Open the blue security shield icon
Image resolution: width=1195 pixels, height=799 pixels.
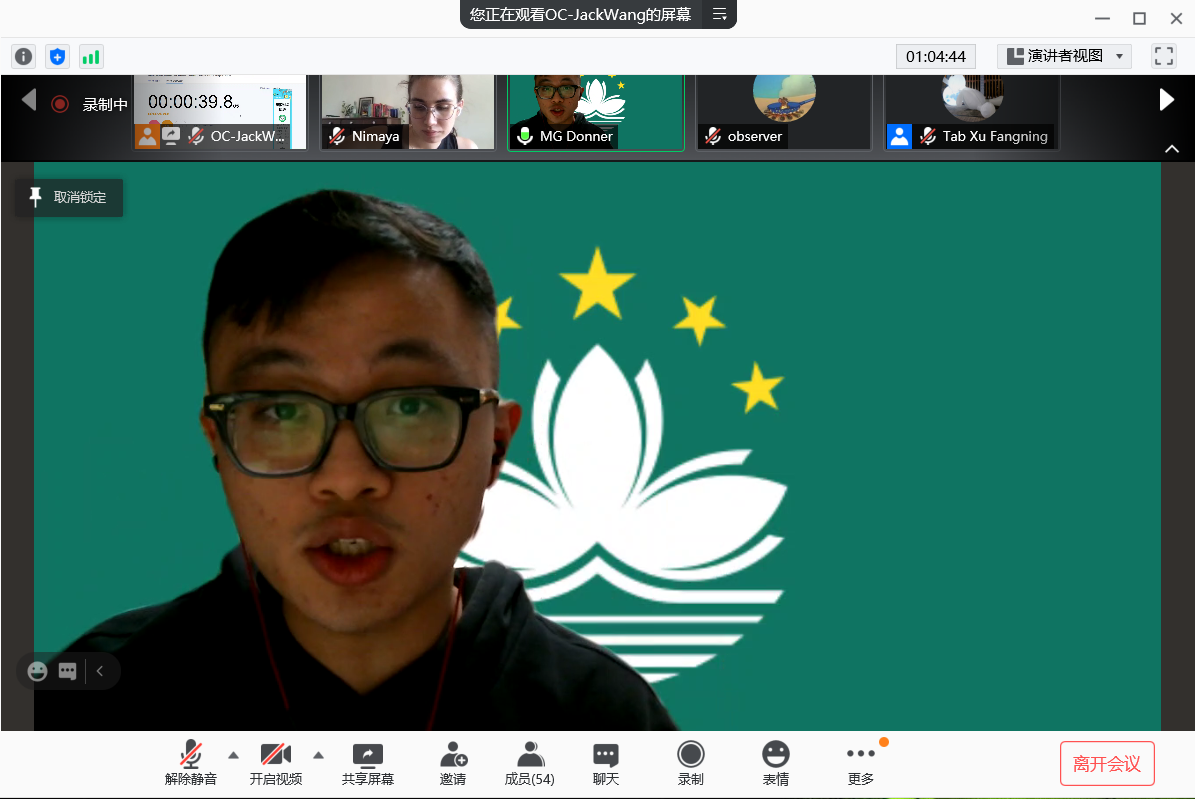pyautogui.click(x=57, y=56)
